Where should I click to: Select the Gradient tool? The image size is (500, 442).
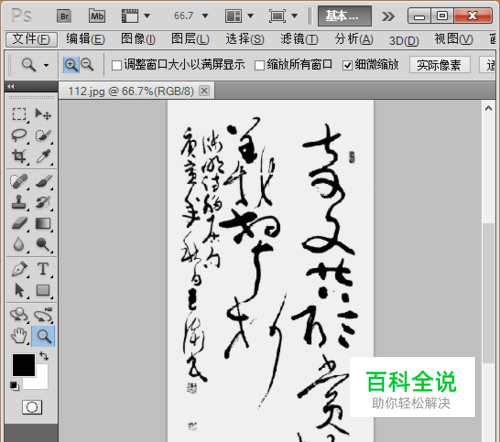point(43,223)
